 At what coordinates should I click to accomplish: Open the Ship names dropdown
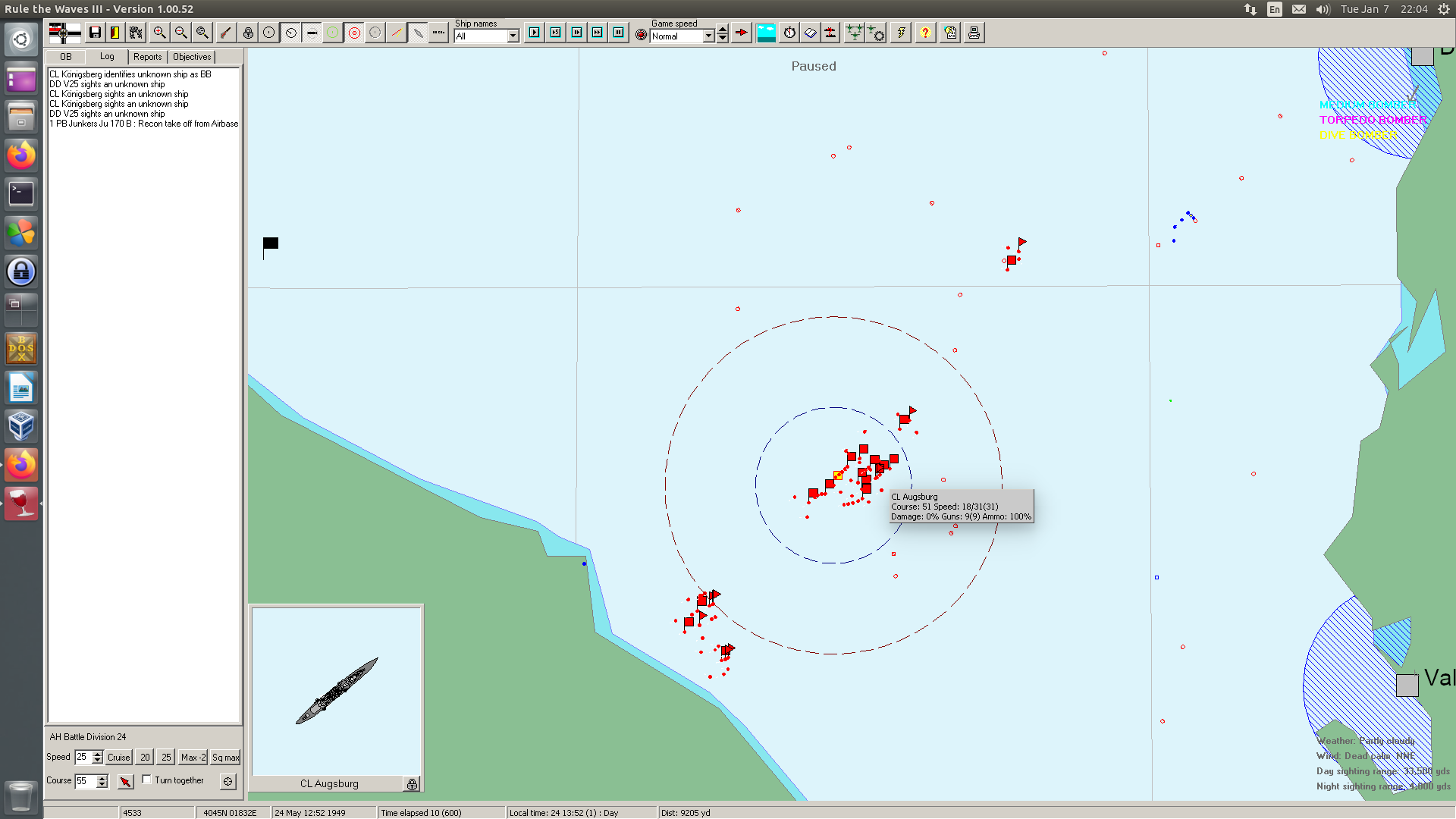[513, 36]
